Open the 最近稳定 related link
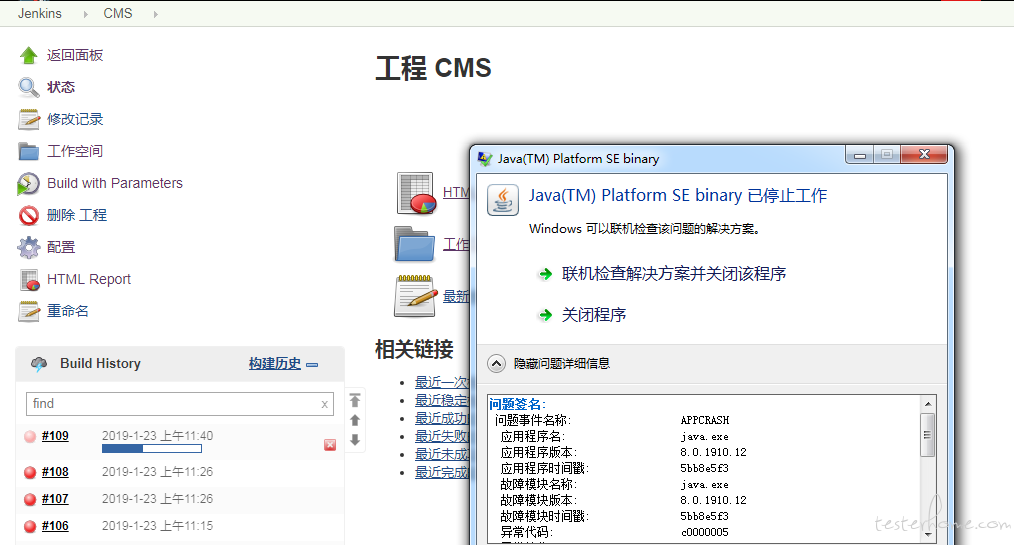The image size is (1014, 545). (x=442, y=401)
